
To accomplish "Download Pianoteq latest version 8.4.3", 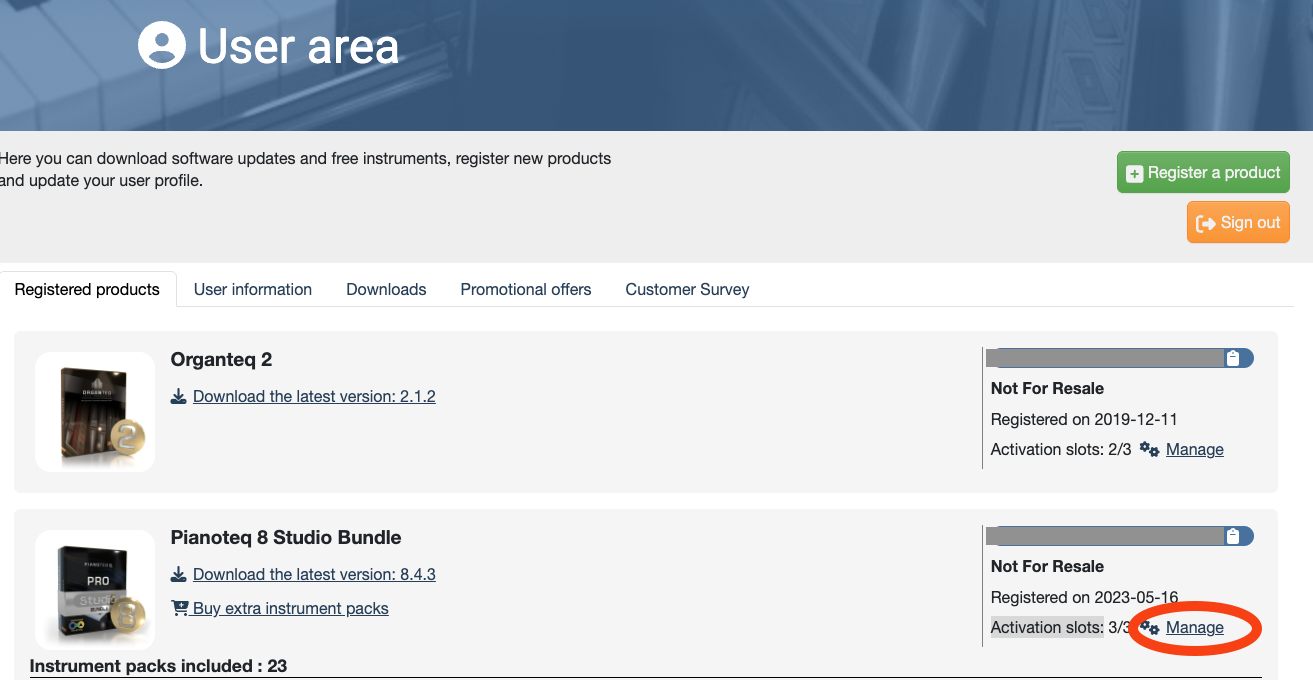I will coord(314,574).
